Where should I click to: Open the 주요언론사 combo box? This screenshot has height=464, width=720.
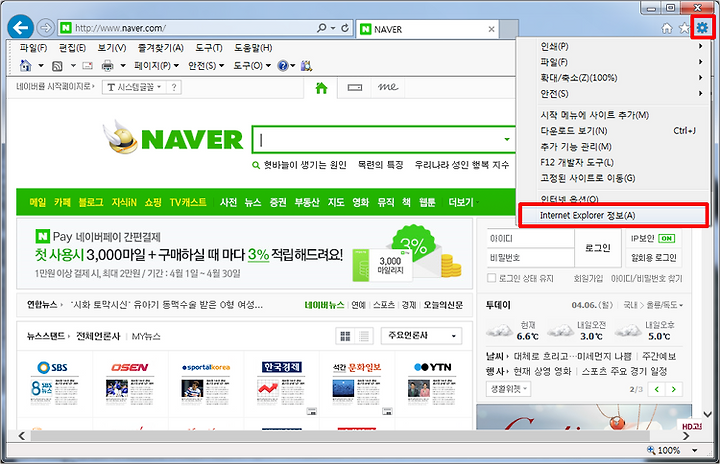pyautogui.click(x=422, y=336)
